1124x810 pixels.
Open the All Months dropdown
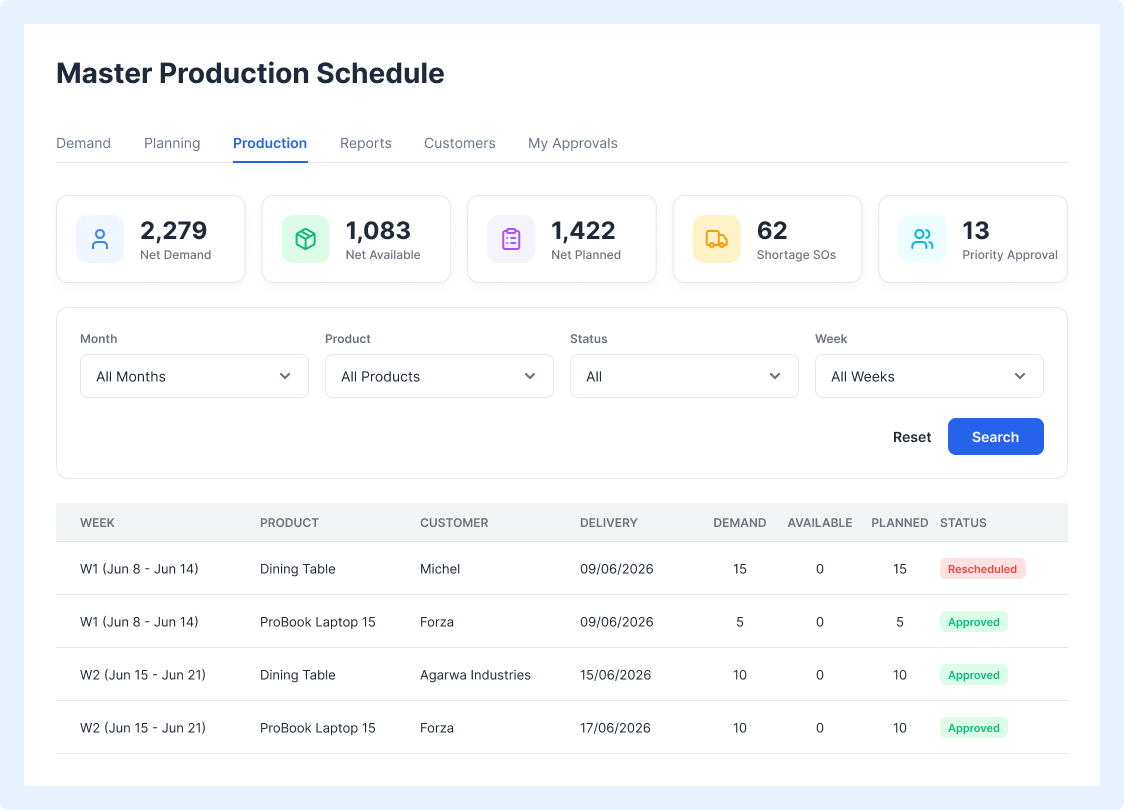(x=194, y=376)
